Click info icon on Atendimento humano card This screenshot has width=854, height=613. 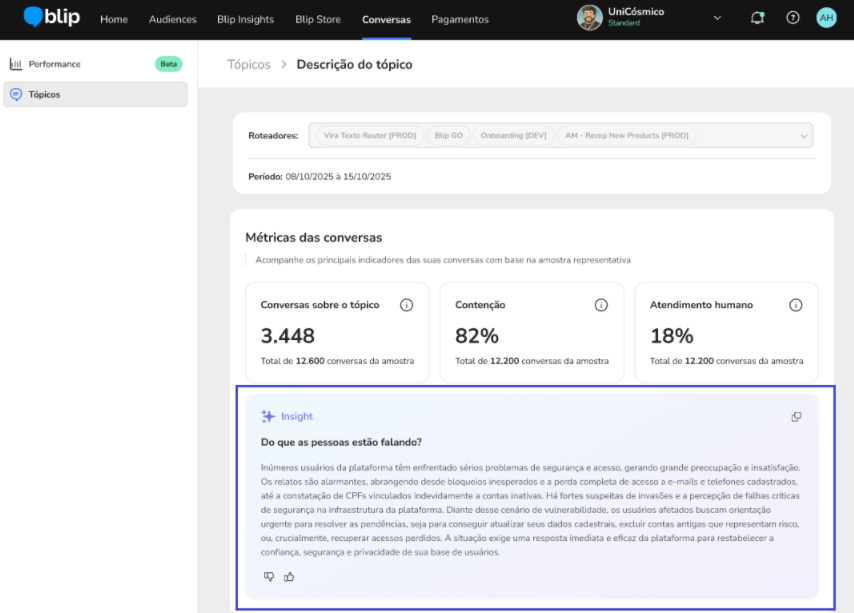point(795,305)
